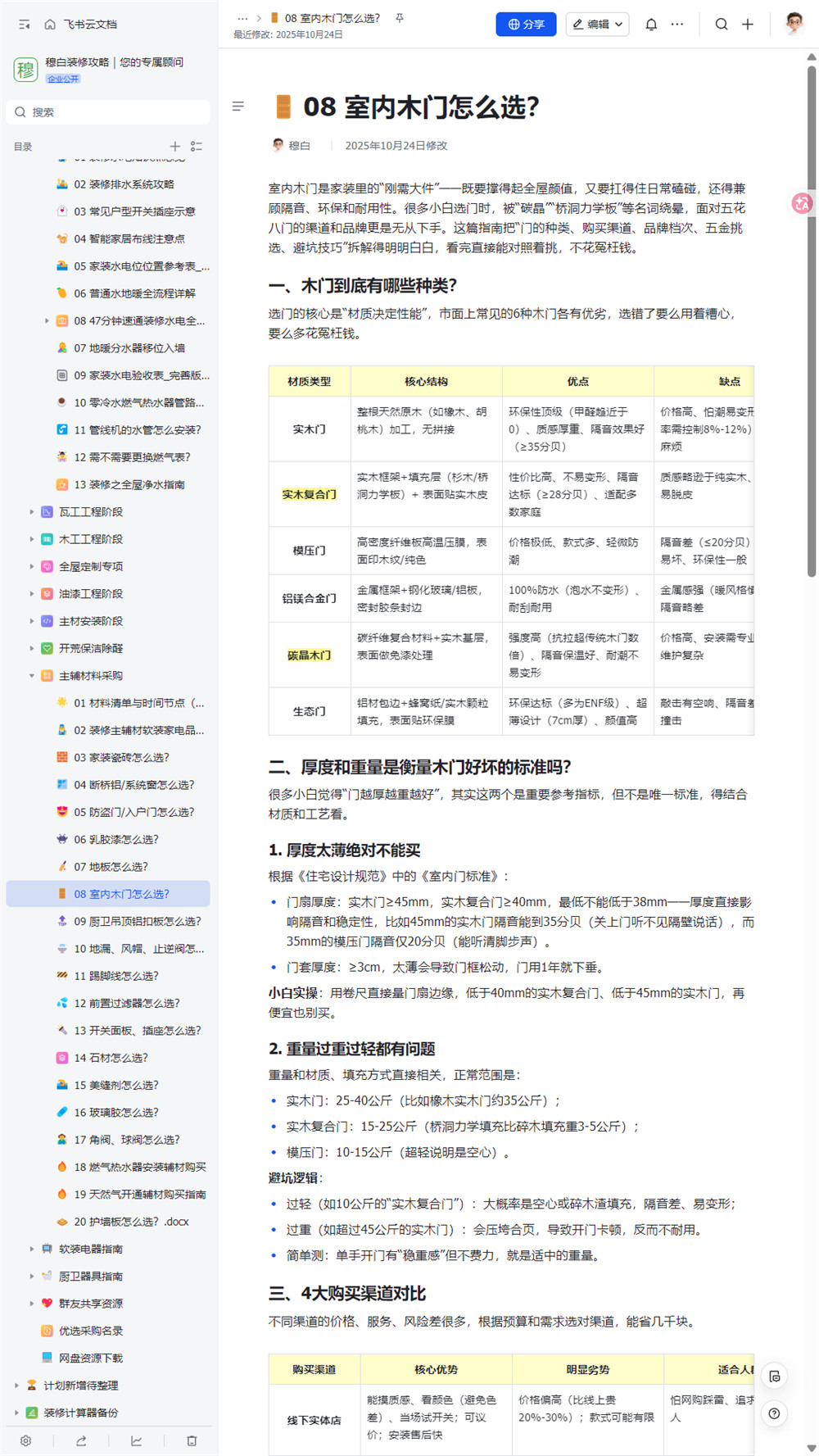The height and width of the screenshot is (1456, 819).
Task: Expand the 软装电器指南 folder
Action: [x=32, y=1249]
